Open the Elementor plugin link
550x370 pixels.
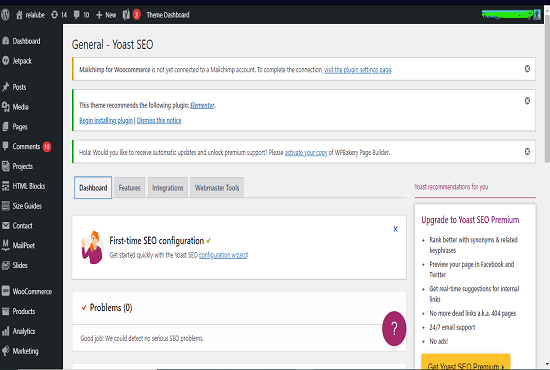[x=202, y=105]
